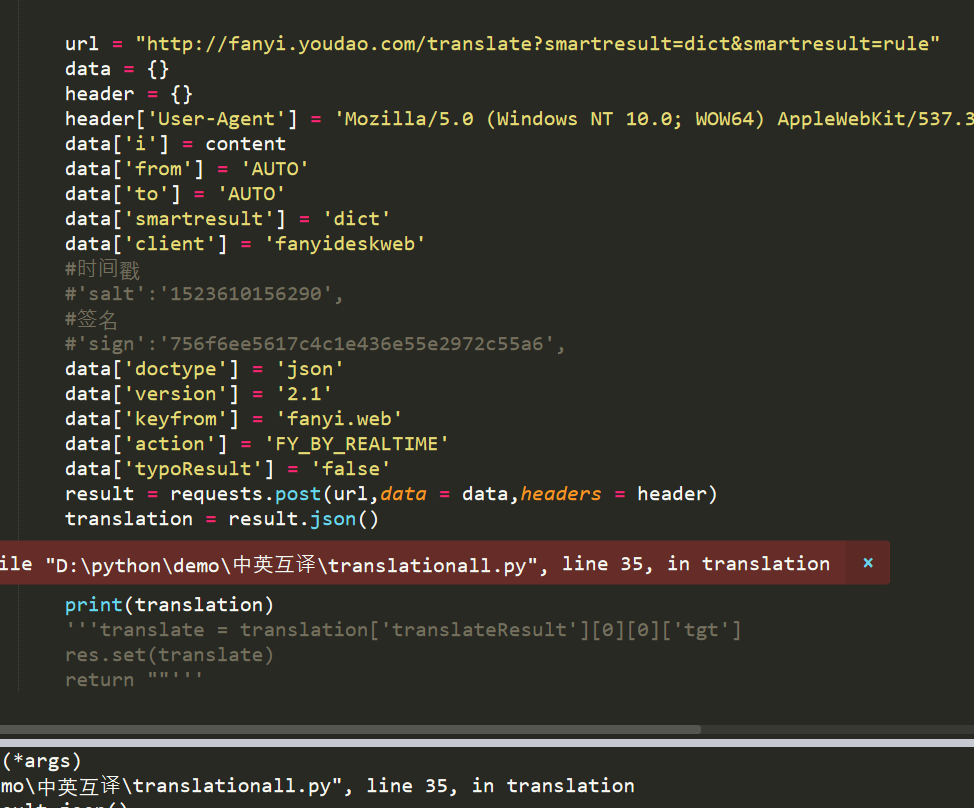Click the commented-out 'salt' line
974x808 pixels.
coord(204,294)
